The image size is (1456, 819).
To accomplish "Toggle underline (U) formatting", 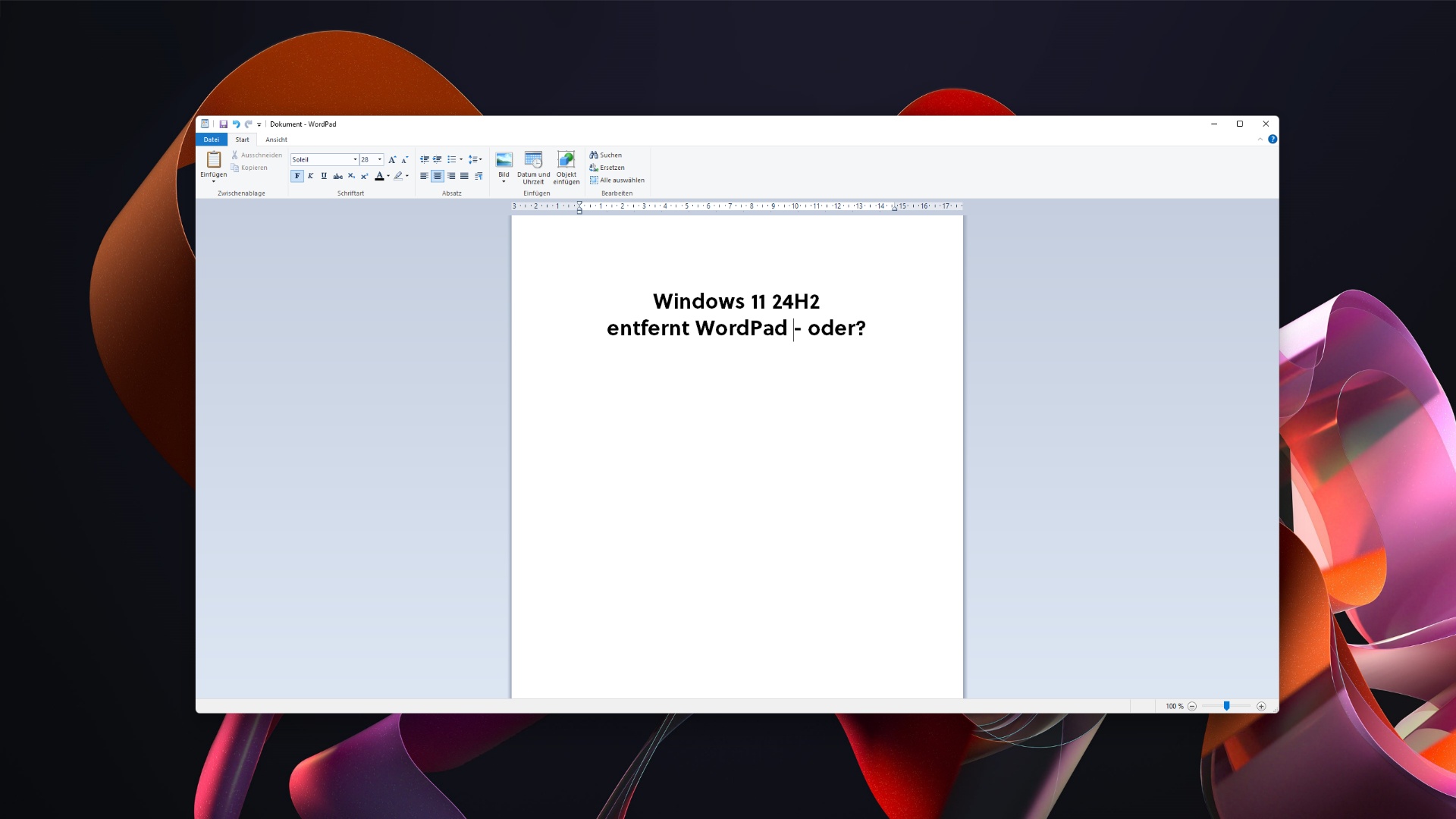I will [x=324, y=176].
